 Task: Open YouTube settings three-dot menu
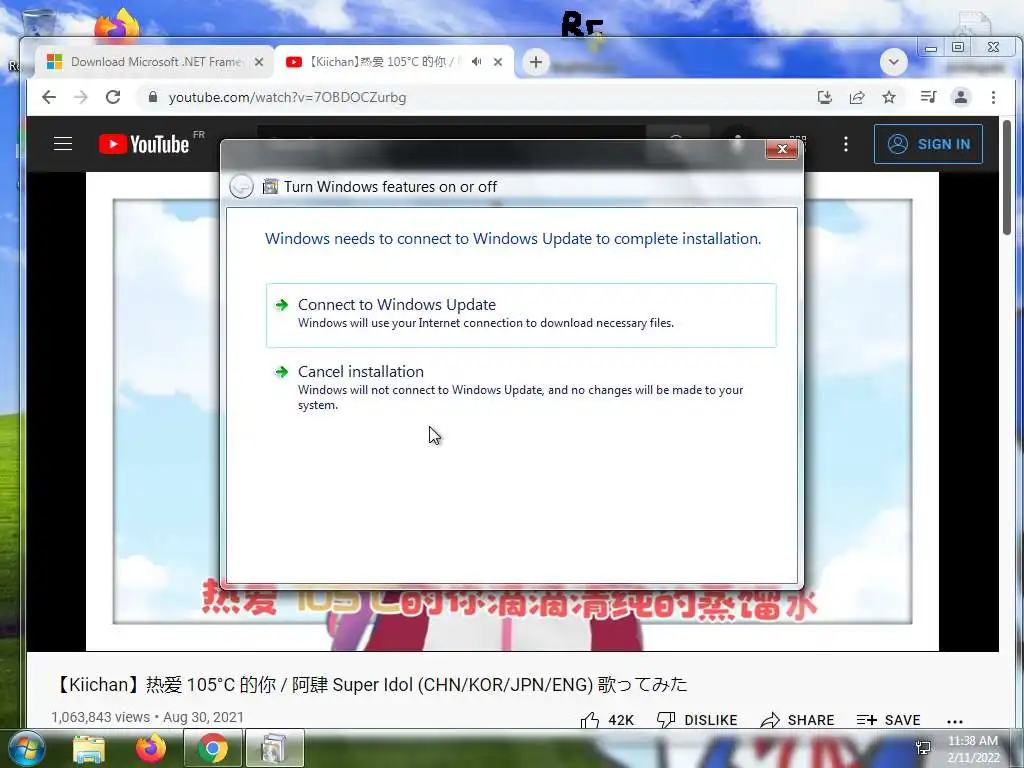[846, 144]
